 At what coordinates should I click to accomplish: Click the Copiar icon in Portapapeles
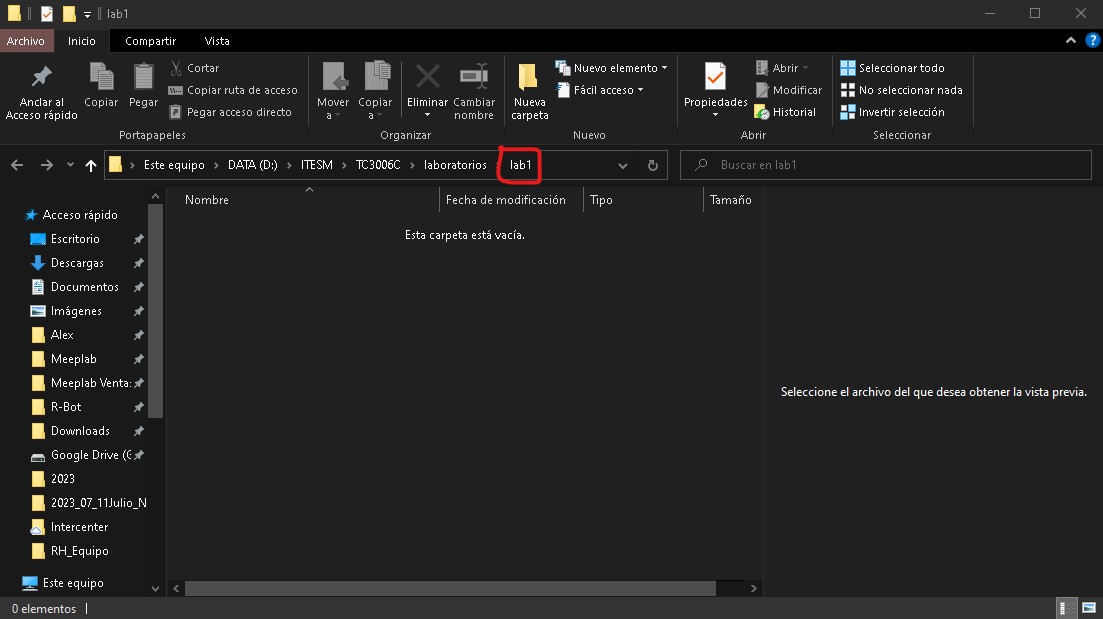point(101,78)
